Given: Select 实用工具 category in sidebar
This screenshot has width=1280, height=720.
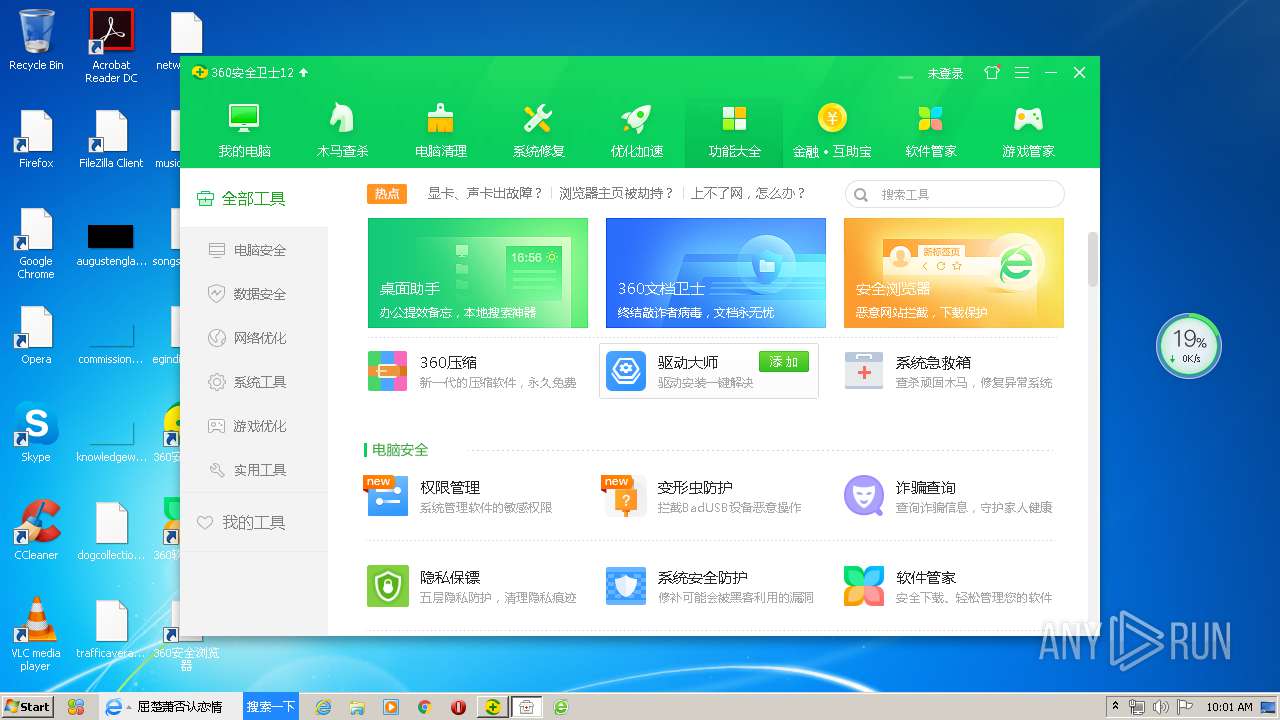Looking at the screenshot, I should 254,470.
